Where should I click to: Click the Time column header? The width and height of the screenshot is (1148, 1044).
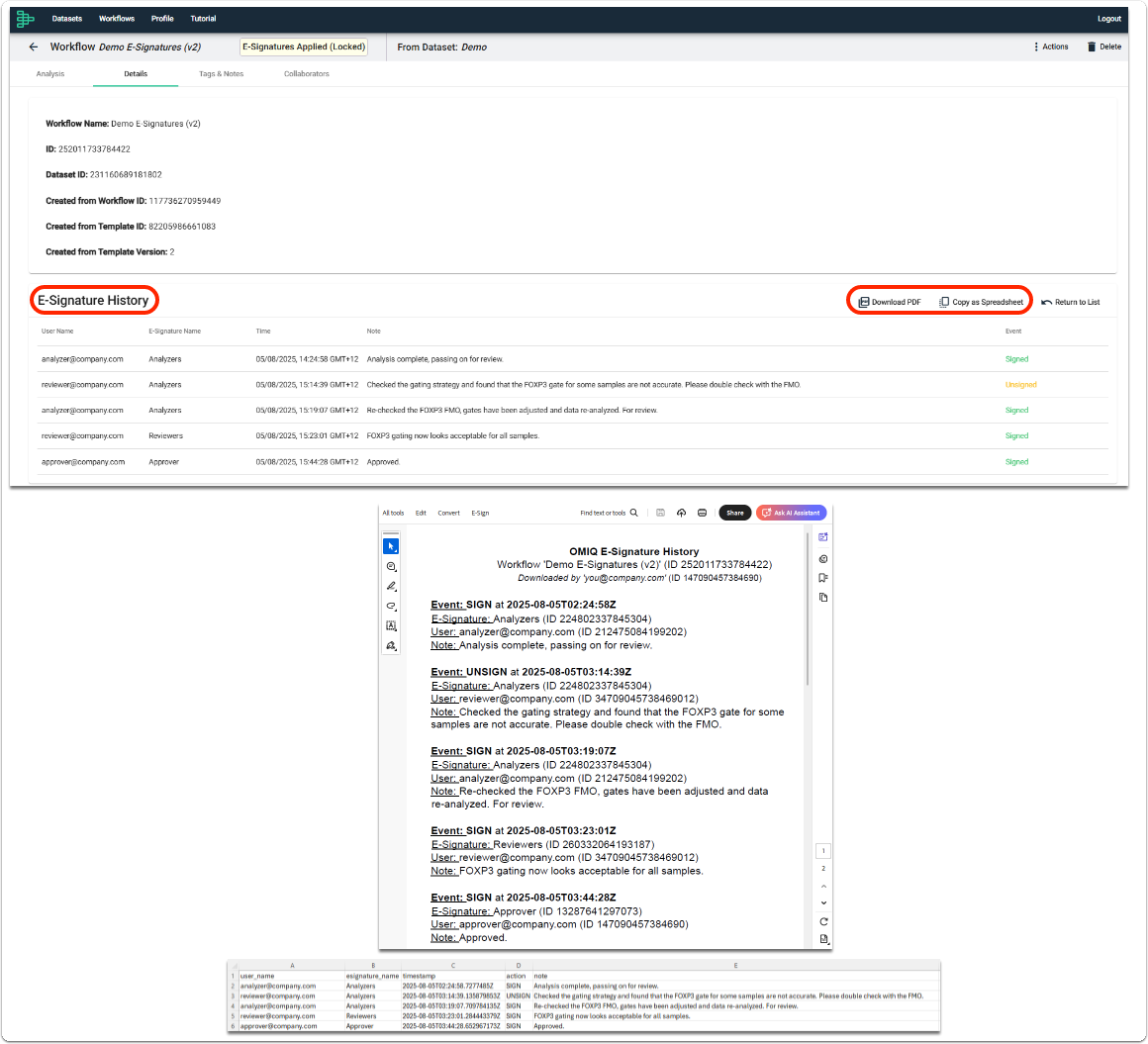pyautogui.click(x=263, y=332)
